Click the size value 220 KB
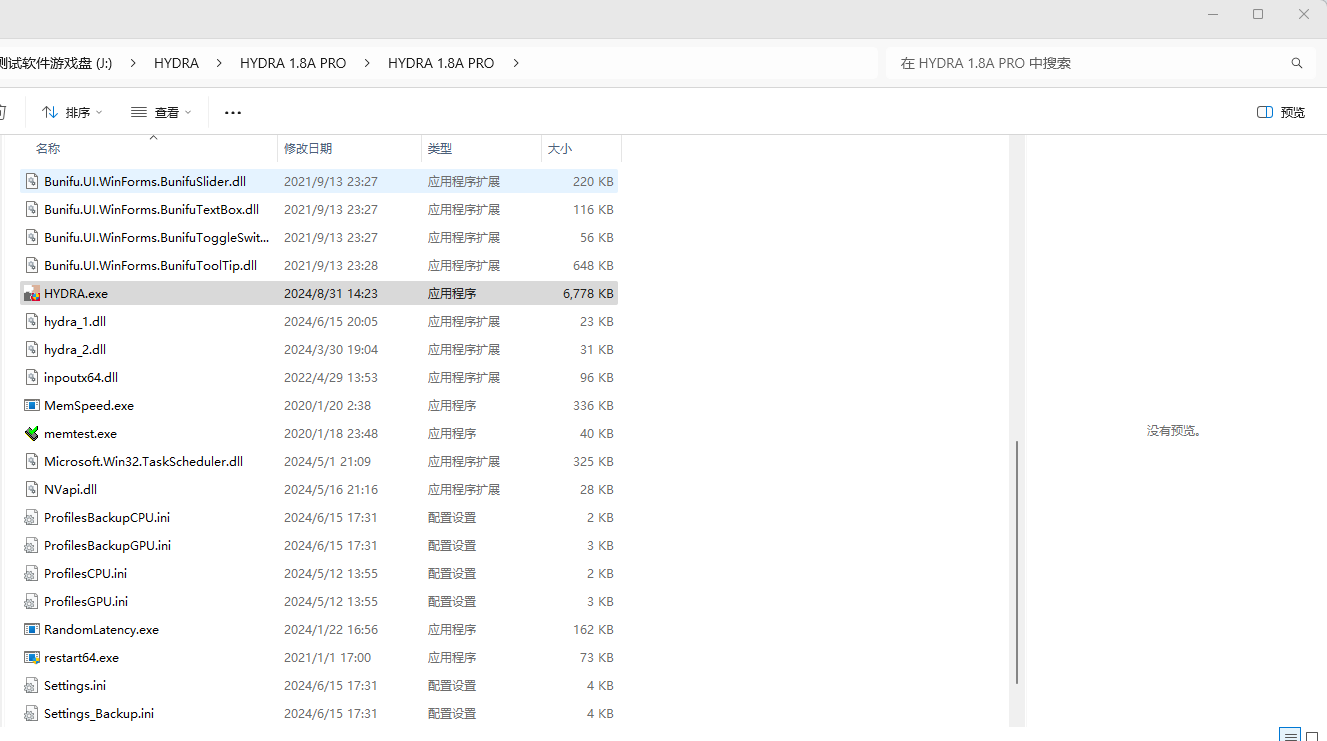This screenshot has height=741, width=1327. [x=593, y=182]
